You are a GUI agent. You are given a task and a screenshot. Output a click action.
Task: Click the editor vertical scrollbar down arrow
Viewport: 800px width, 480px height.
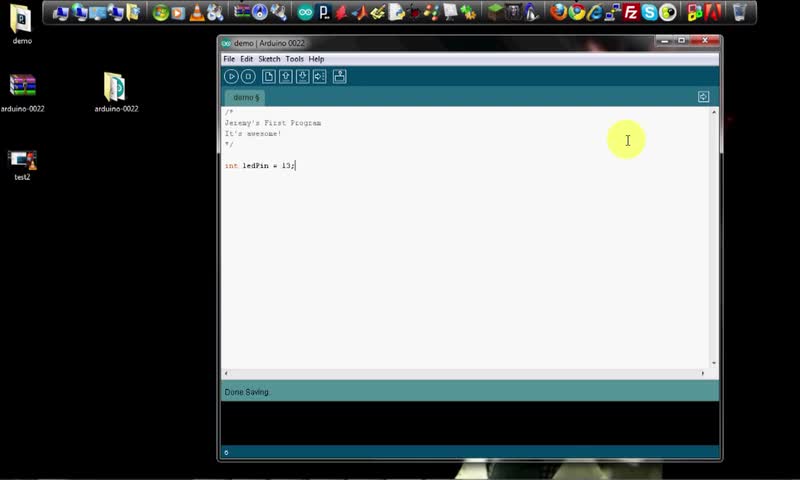tap(714, 363)
